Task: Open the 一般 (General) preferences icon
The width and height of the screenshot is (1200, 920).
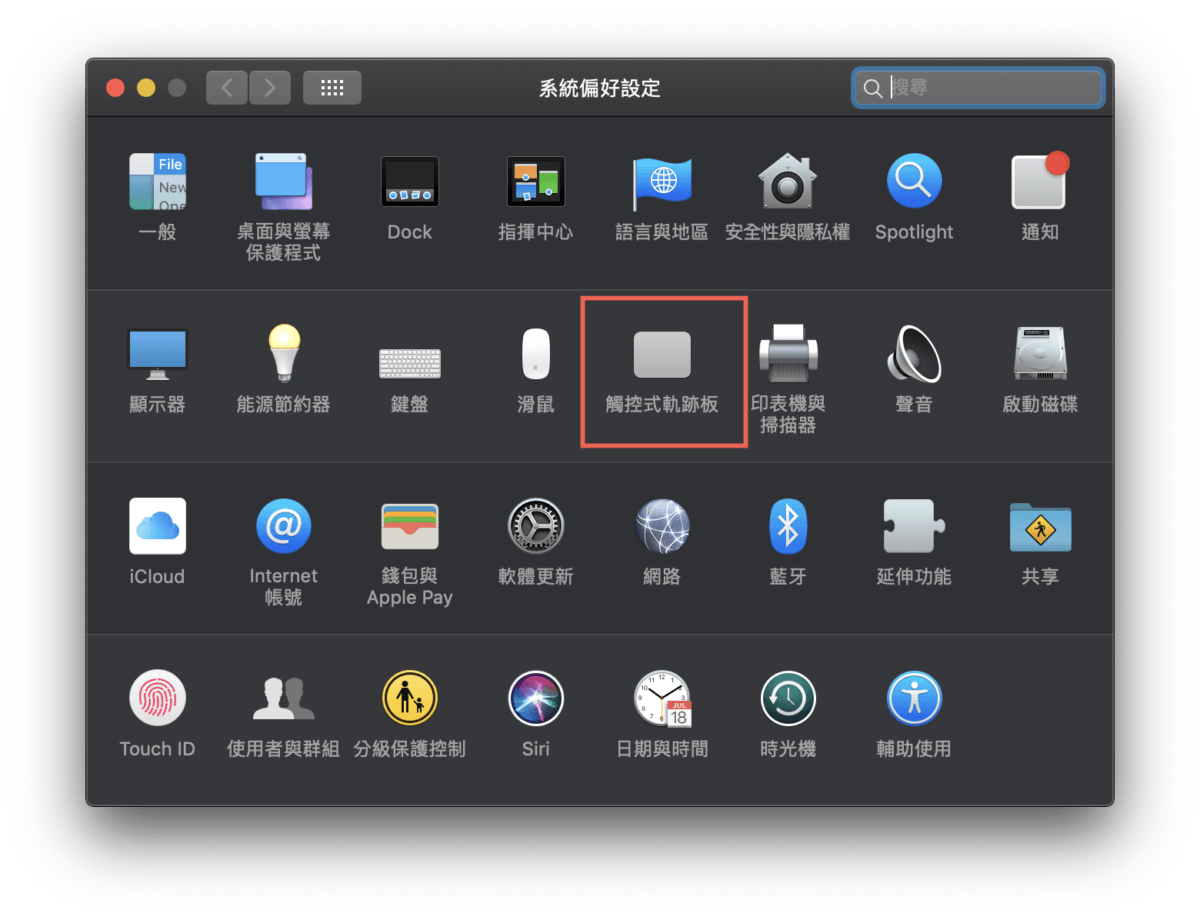Action: click(x=157, y=181)
